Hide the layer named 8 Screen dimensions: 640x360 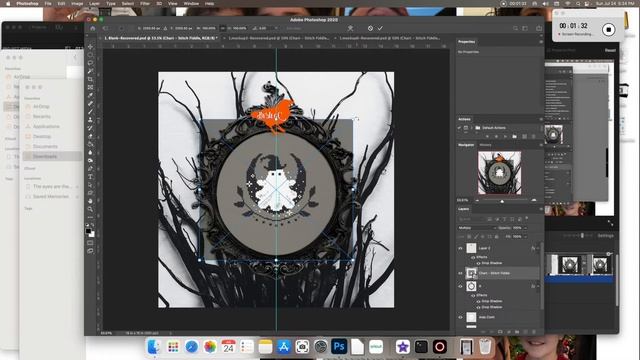(460, 286)
